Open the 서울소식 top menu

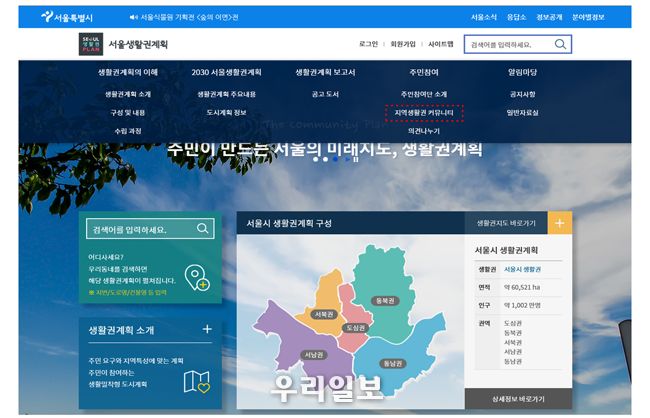484,17
